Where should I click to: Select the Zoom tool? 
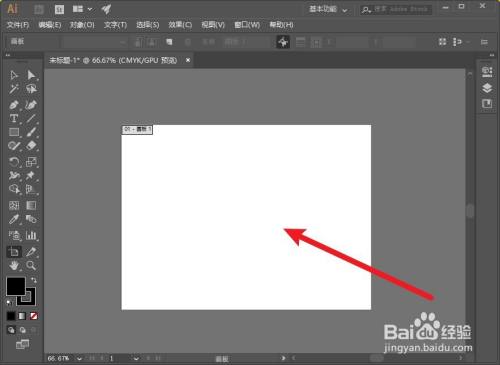[x=31, y=265]
